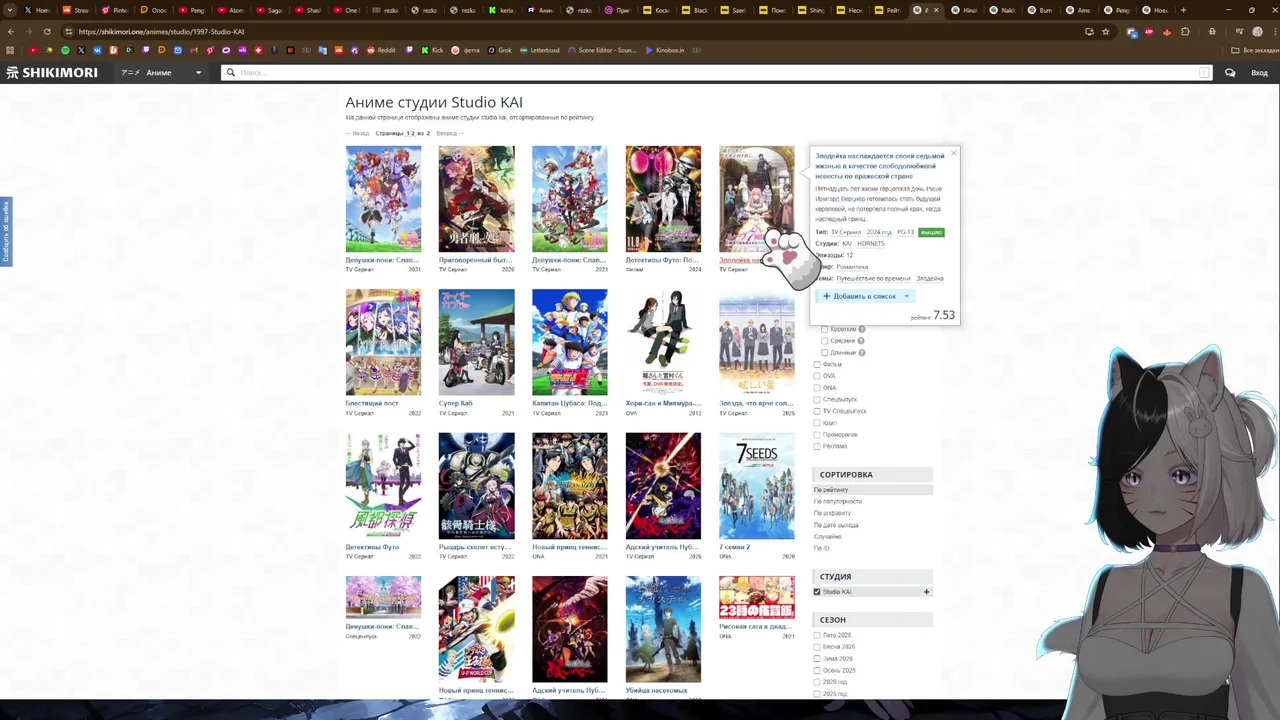The image size is (1280, 720).
Task: Sort by Случайно
Action: 828,537
